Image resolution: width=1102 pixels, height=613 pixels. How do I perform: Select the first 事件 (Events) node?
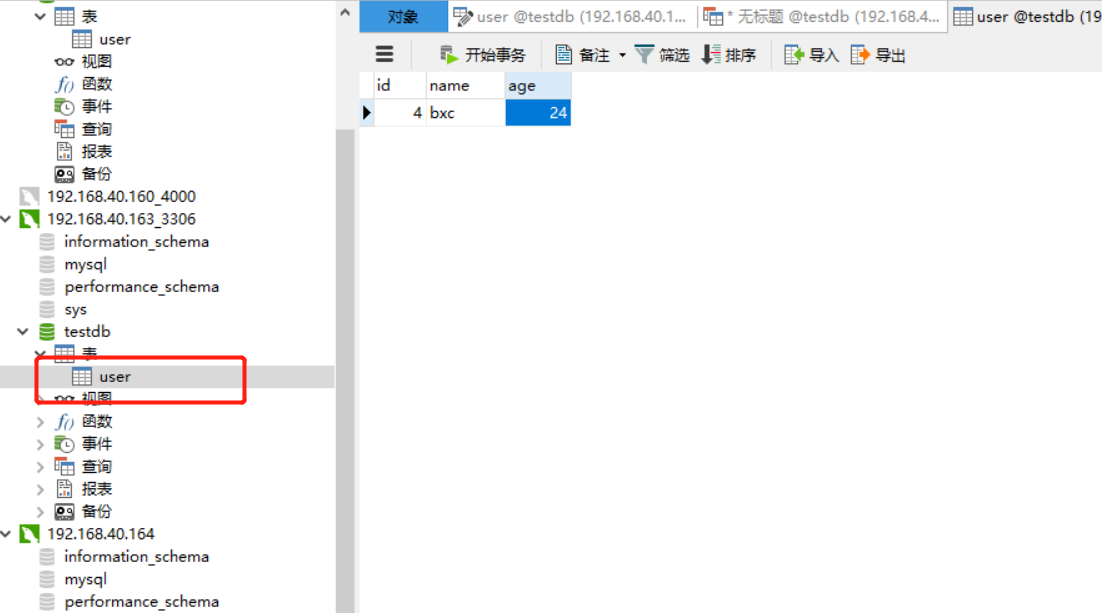pos(96,107)
